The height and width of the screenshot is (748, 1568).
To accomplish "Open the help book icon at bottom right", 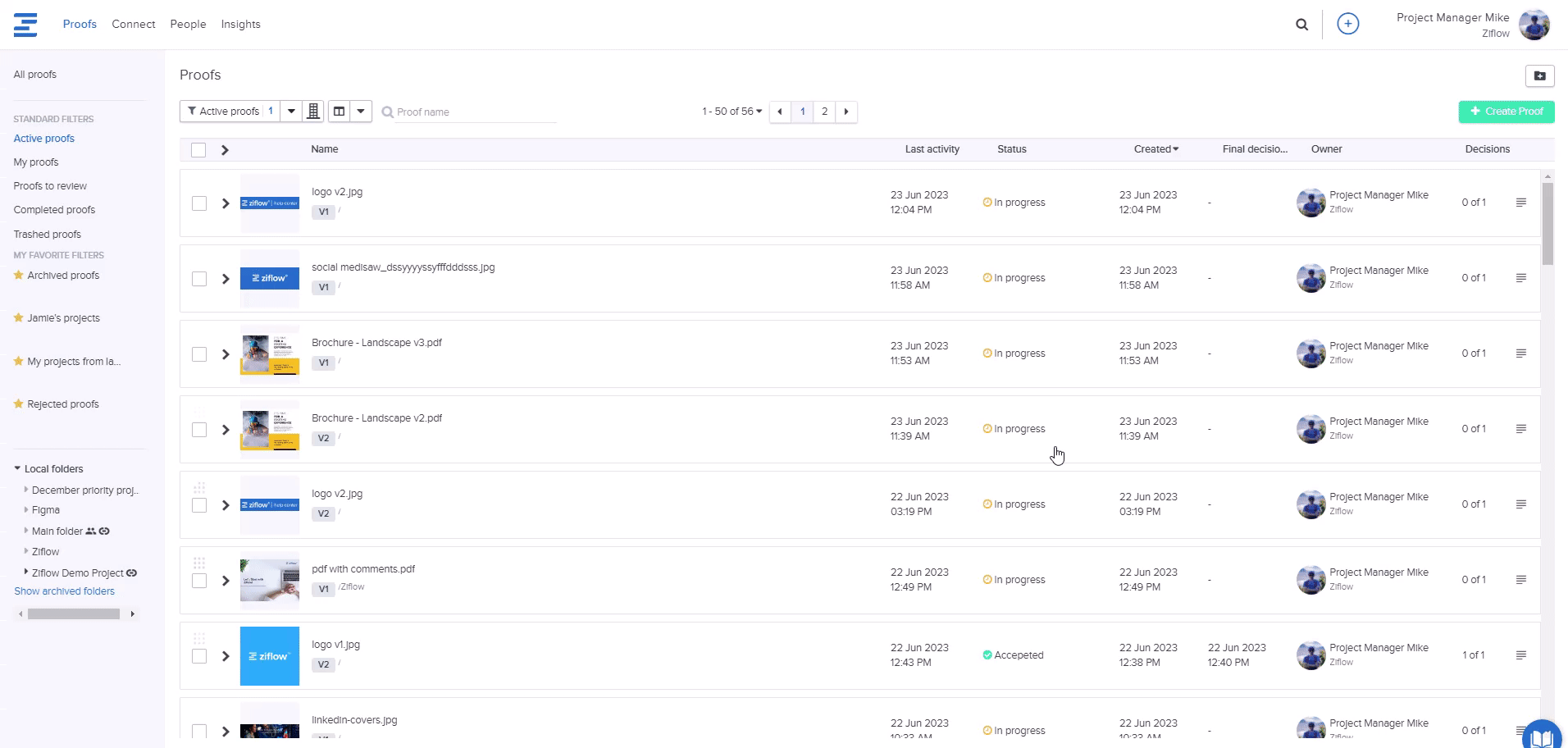I will (1542, 737).
